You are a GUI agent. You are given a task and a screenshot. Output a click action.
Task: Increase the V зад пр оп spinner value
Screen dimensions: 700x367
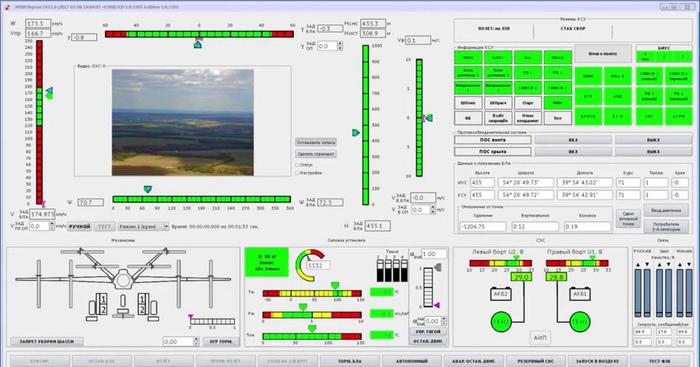(52, 224)
